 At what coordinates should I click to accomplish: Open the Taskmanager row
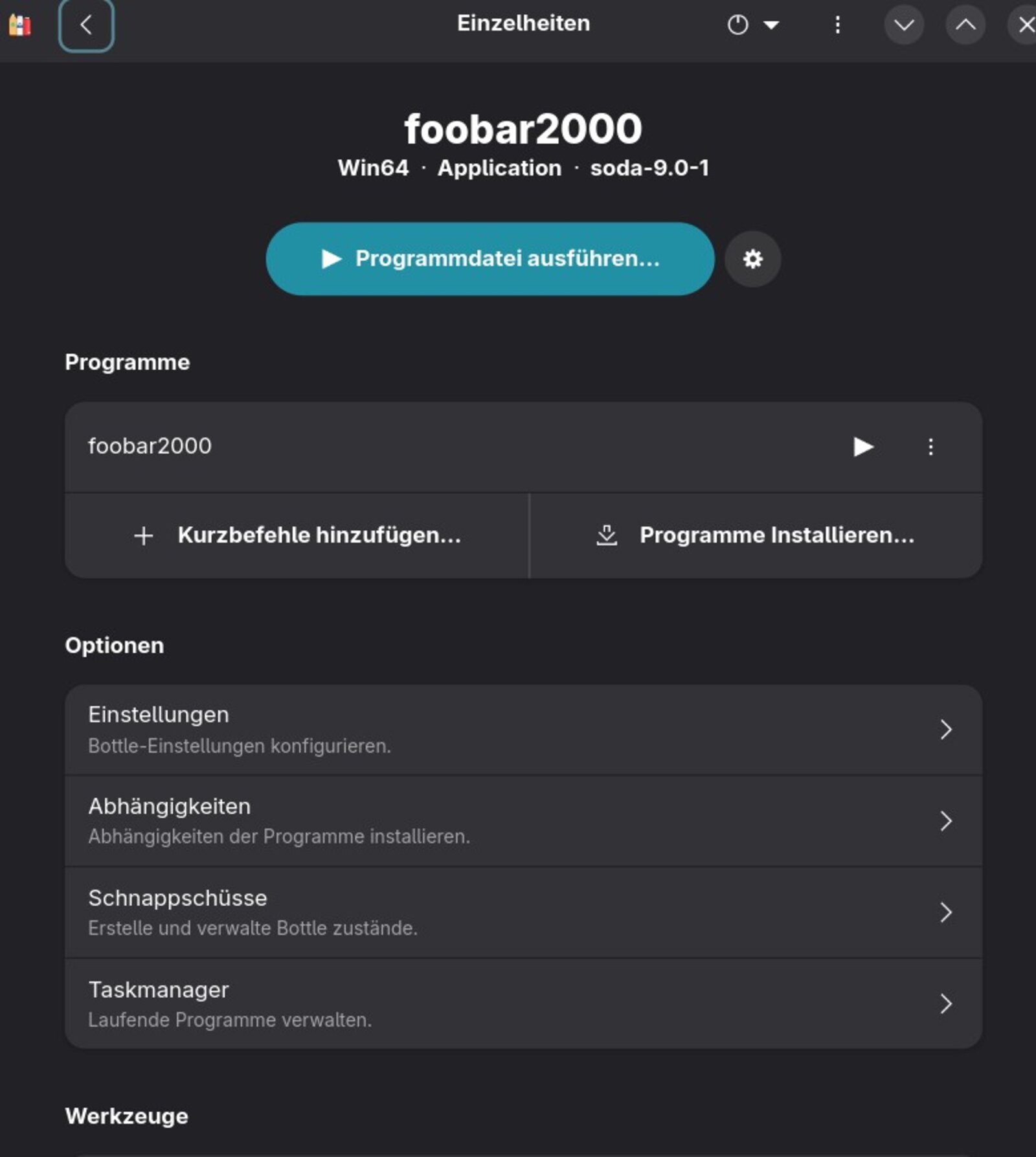click(x=523, y=1004)
